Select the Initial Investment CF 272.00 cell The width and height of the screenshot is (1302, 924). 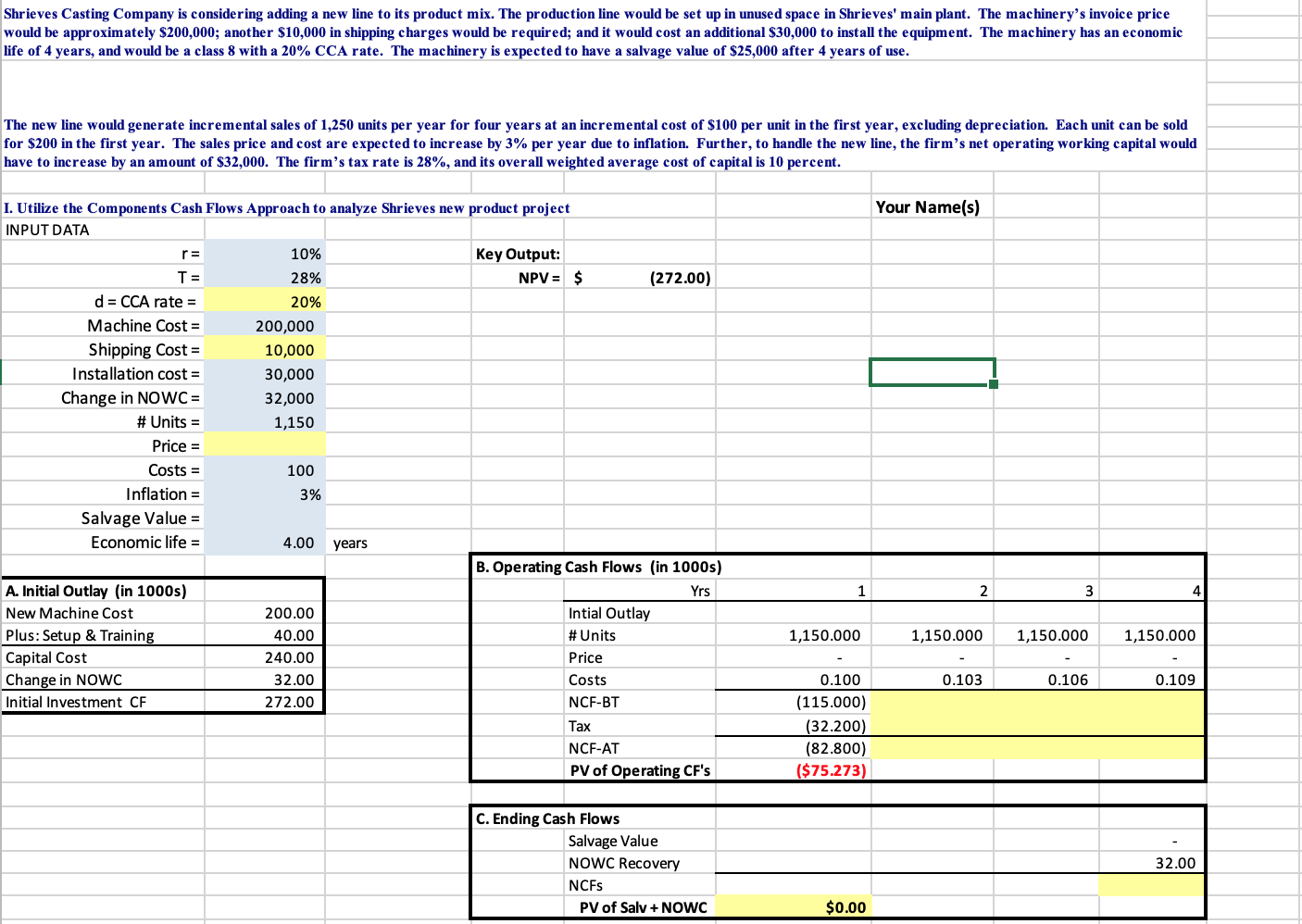[265, 702]
